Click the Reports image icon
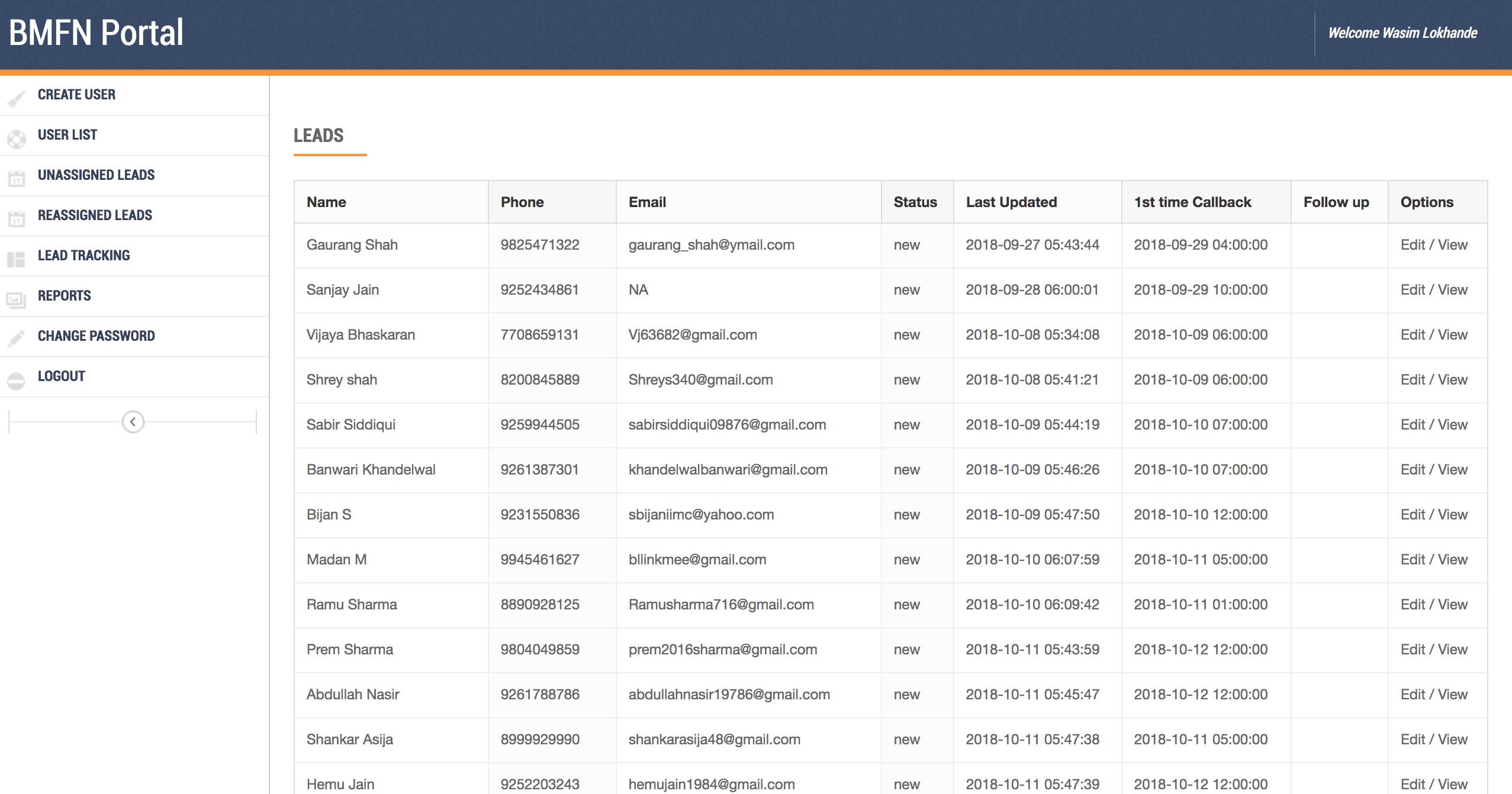 17,299
